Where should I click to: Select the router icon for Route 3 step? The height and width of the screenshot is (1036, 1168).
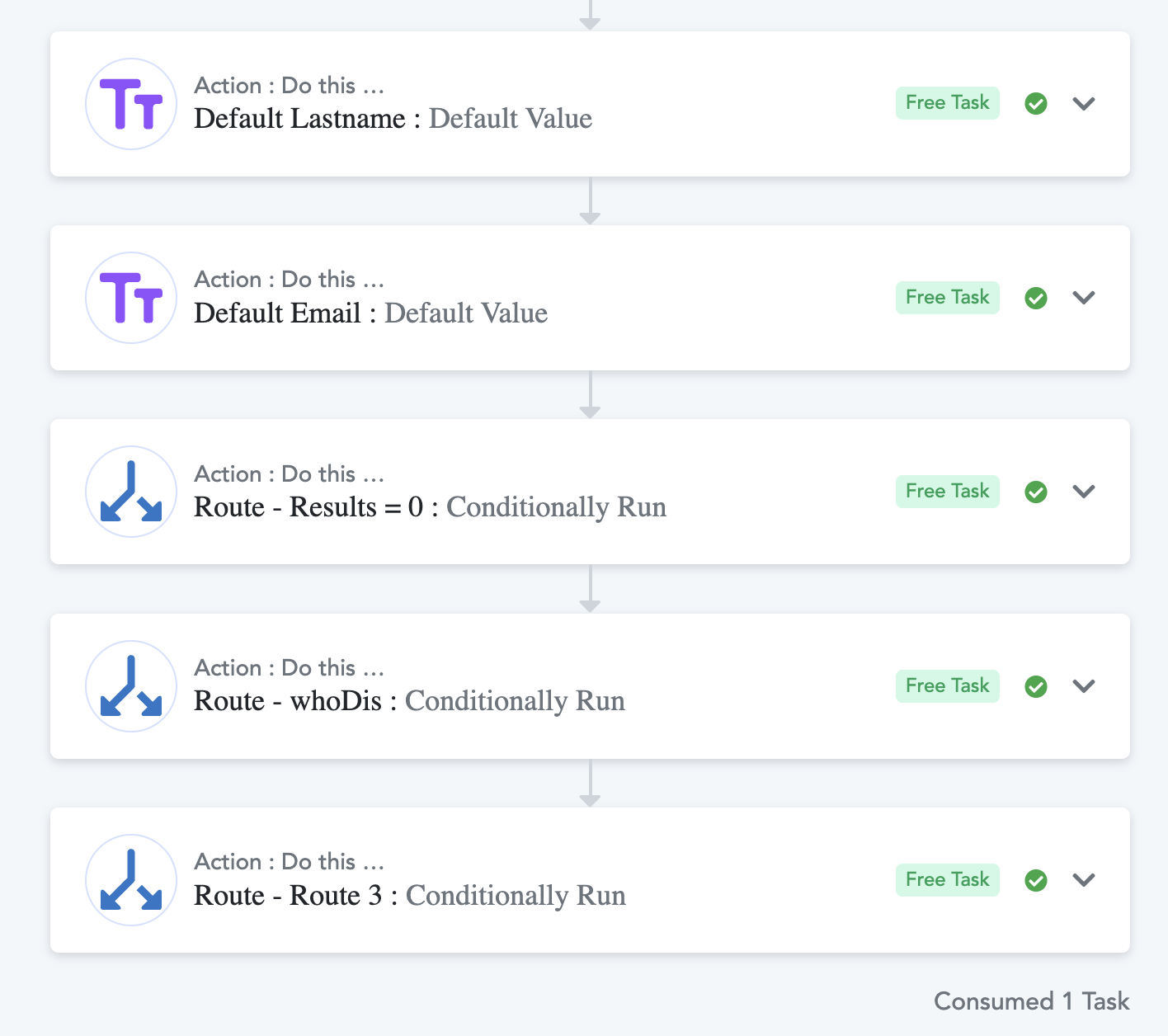pyautogui.click(x=131, y=880)
